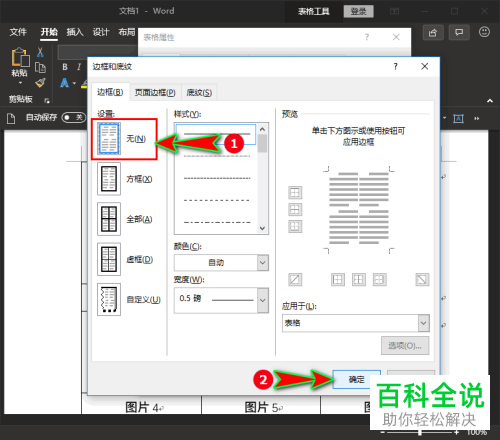Toggle horizontal inside border button in preview
The height and width of the screenshot is (440, 500).
[x=295, y=209]
